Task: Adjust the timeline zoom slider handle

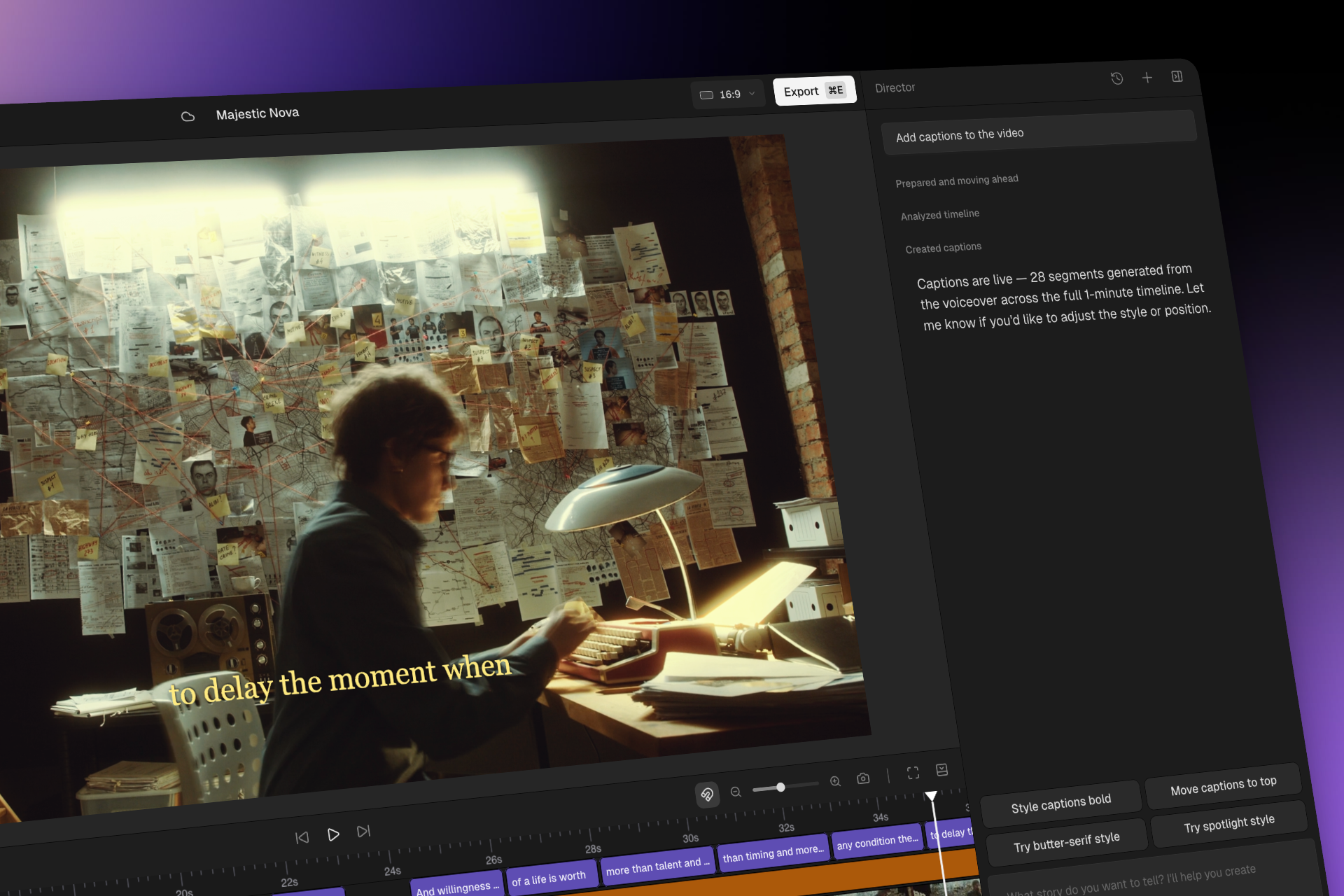Action: coord(780,787)
